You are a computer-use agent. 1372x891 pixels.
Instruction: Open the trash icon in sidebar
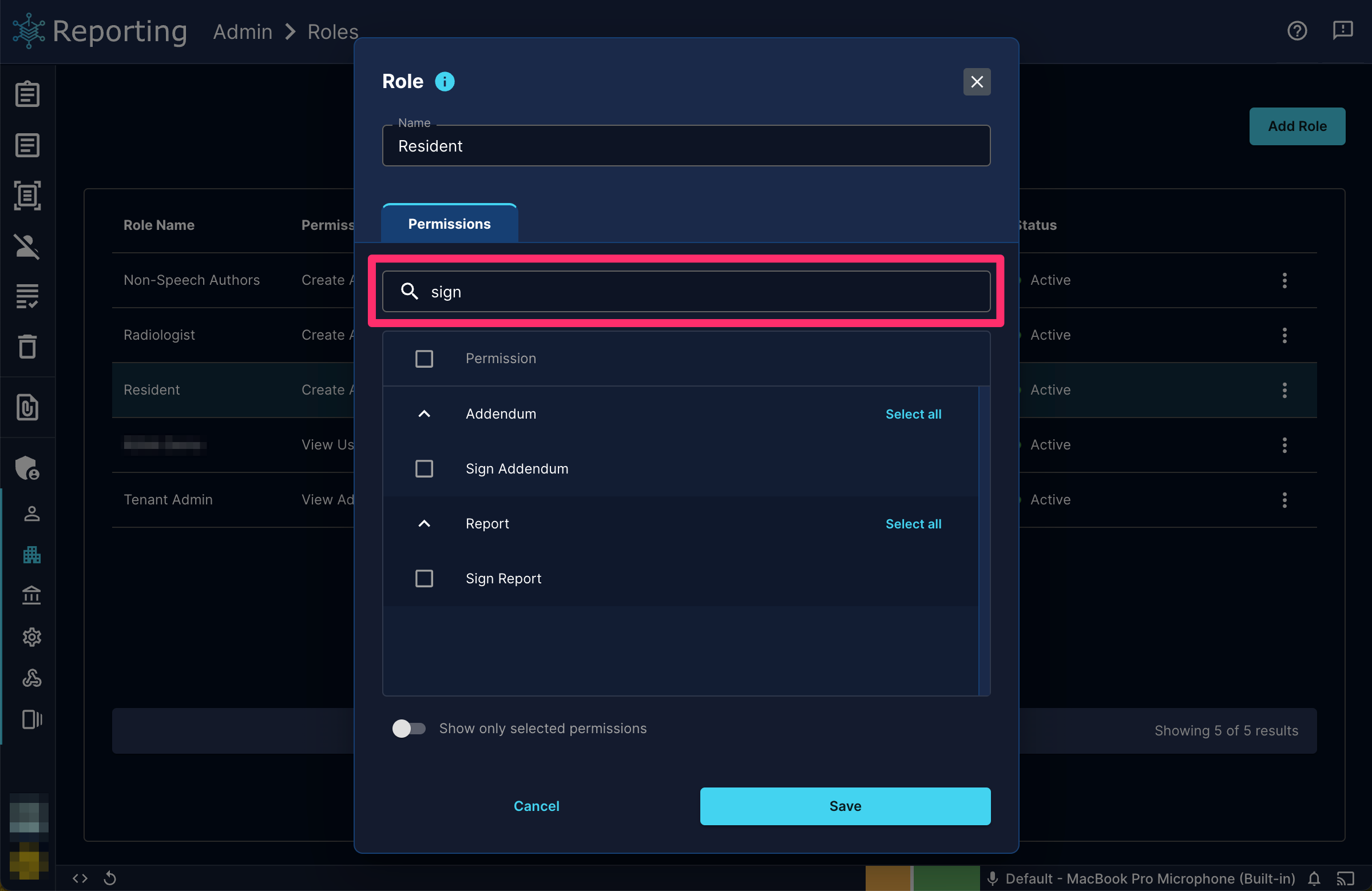click(27, 347)
